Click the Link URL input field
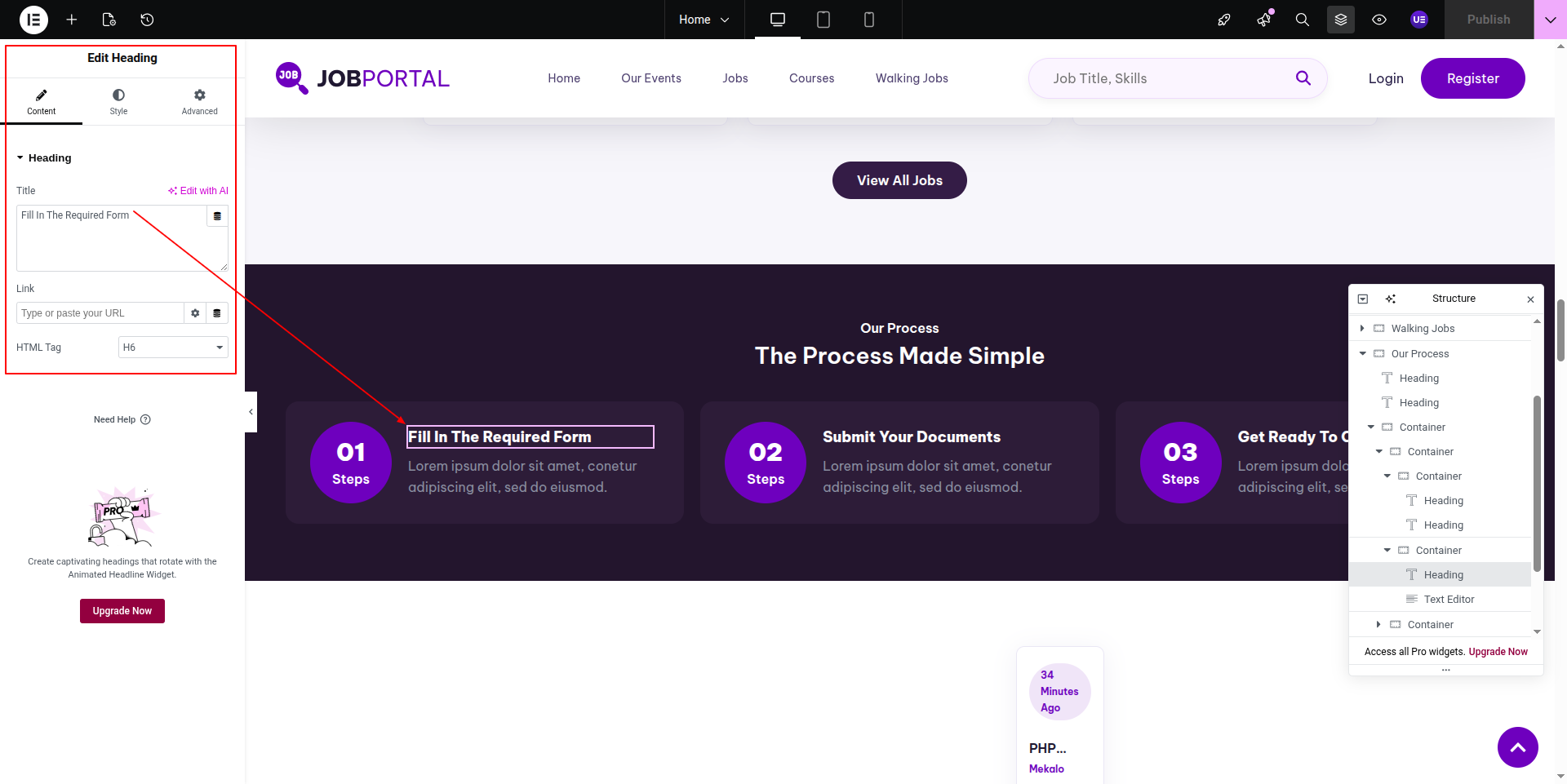 click(100, 313)
